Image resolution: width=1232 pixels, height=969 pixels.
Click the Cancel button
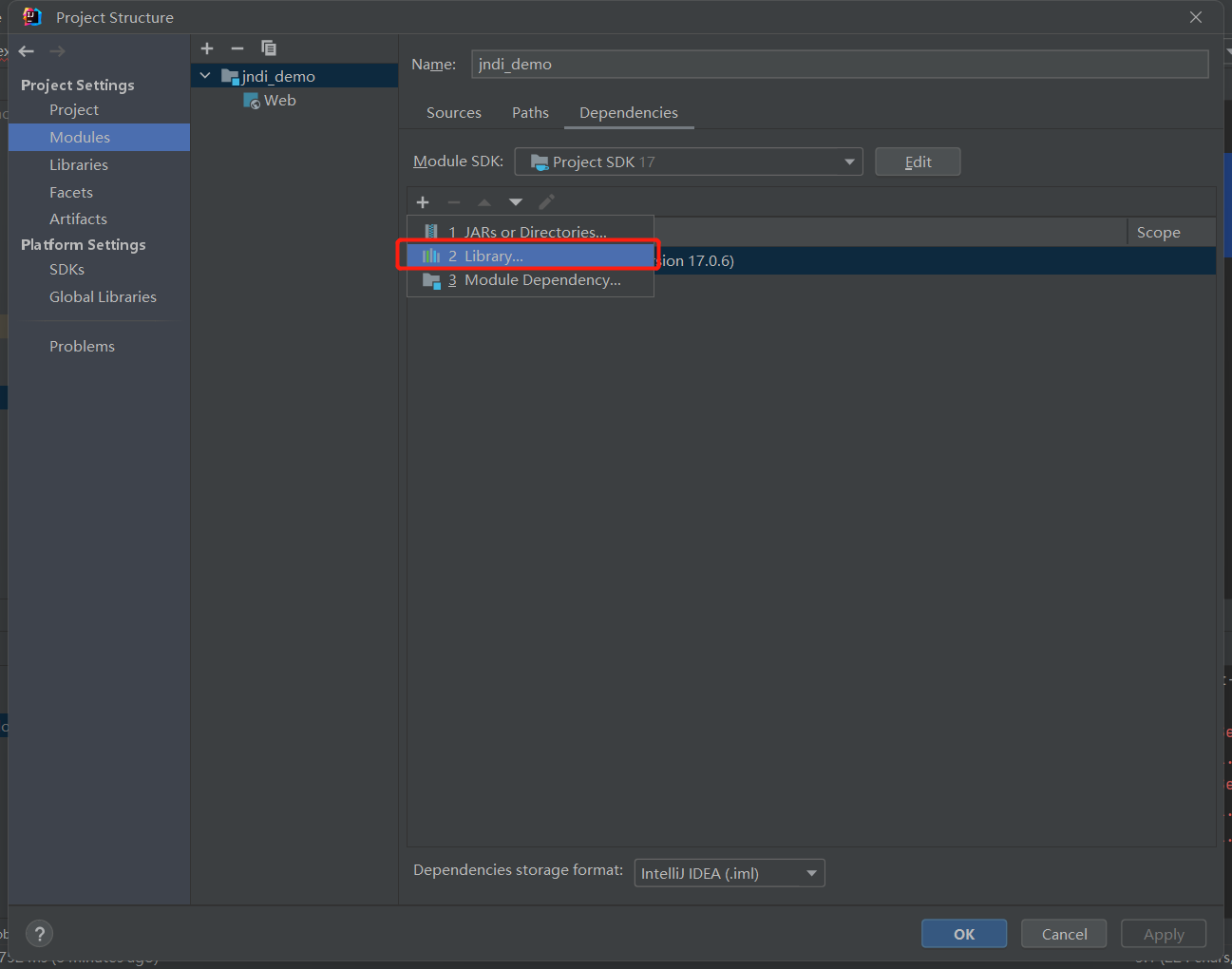click(x=1064, y=934)
